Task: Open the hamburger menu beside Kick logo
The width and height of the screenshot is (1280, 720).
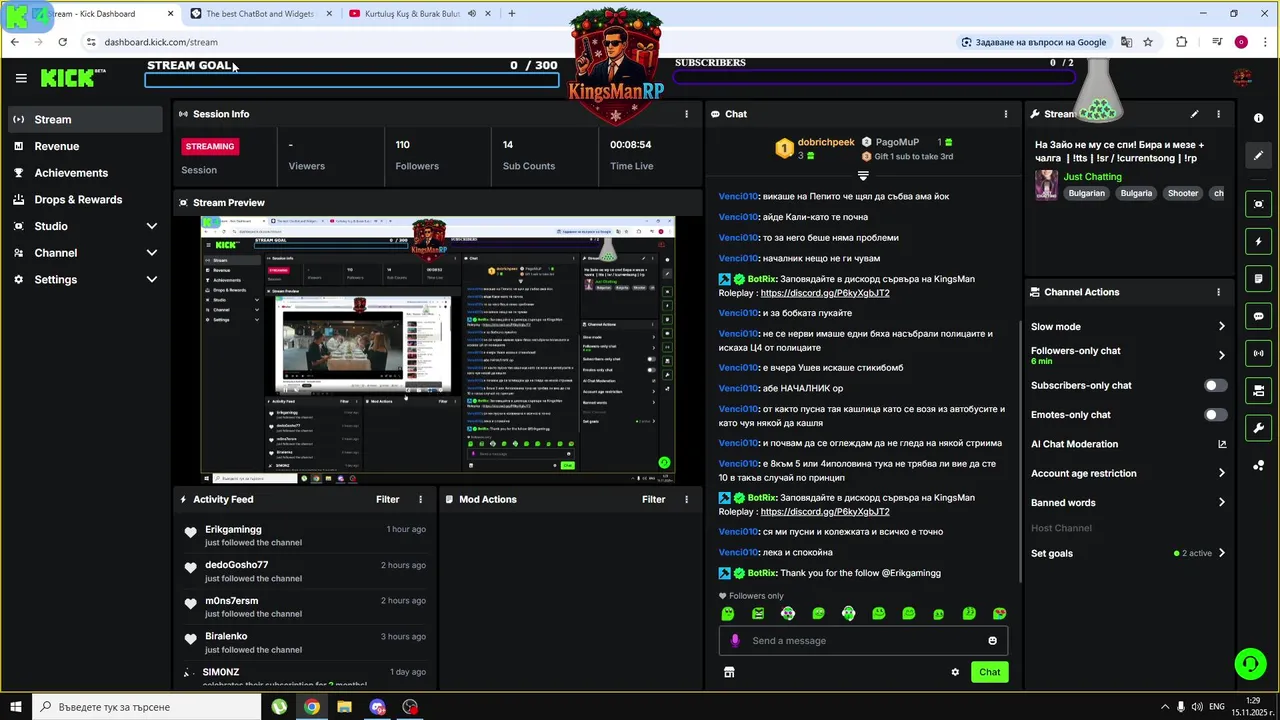Action: [21, 78]
